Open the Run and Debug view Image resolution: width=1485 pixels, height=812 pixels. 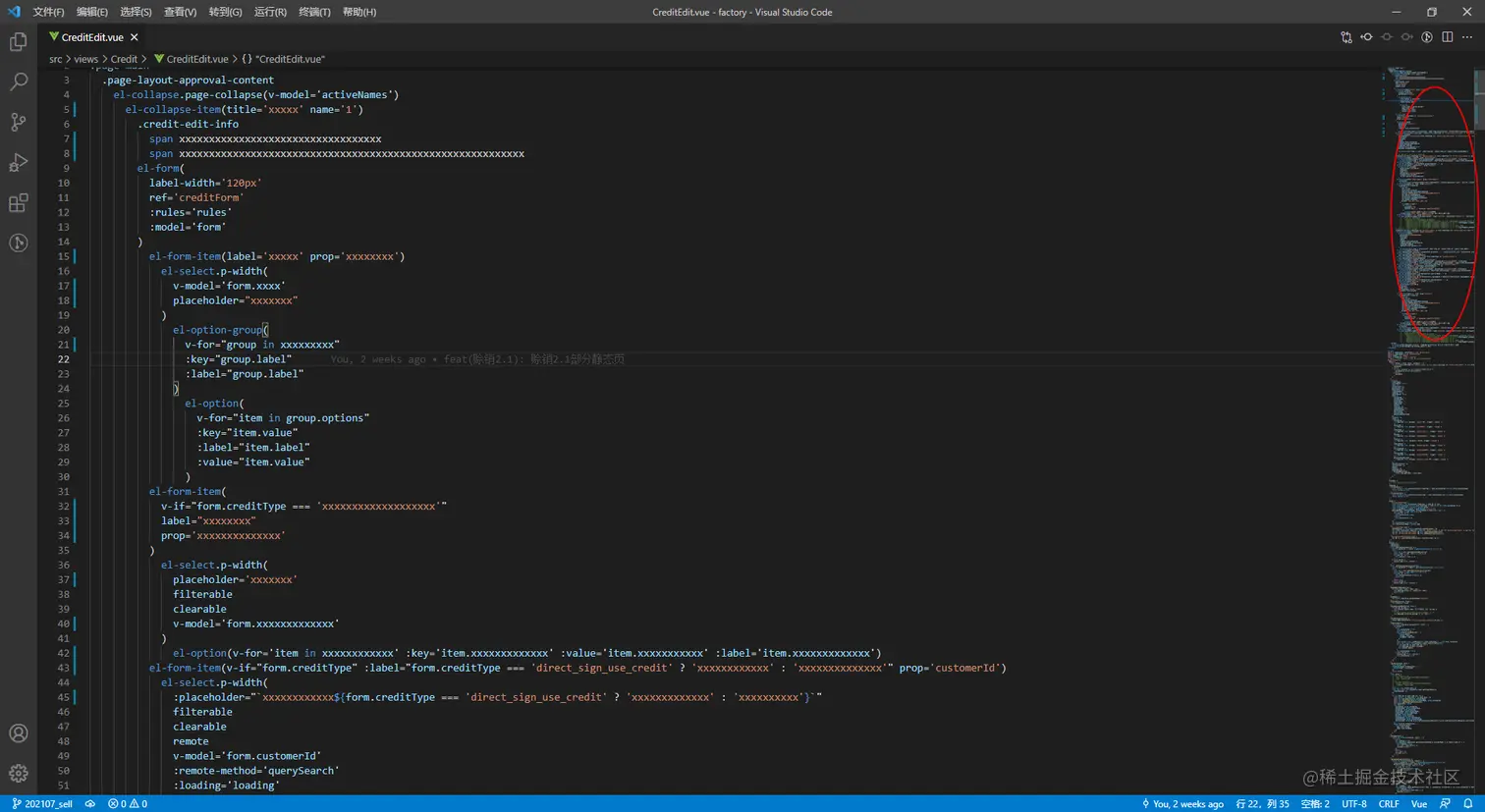tap(18, 163)
